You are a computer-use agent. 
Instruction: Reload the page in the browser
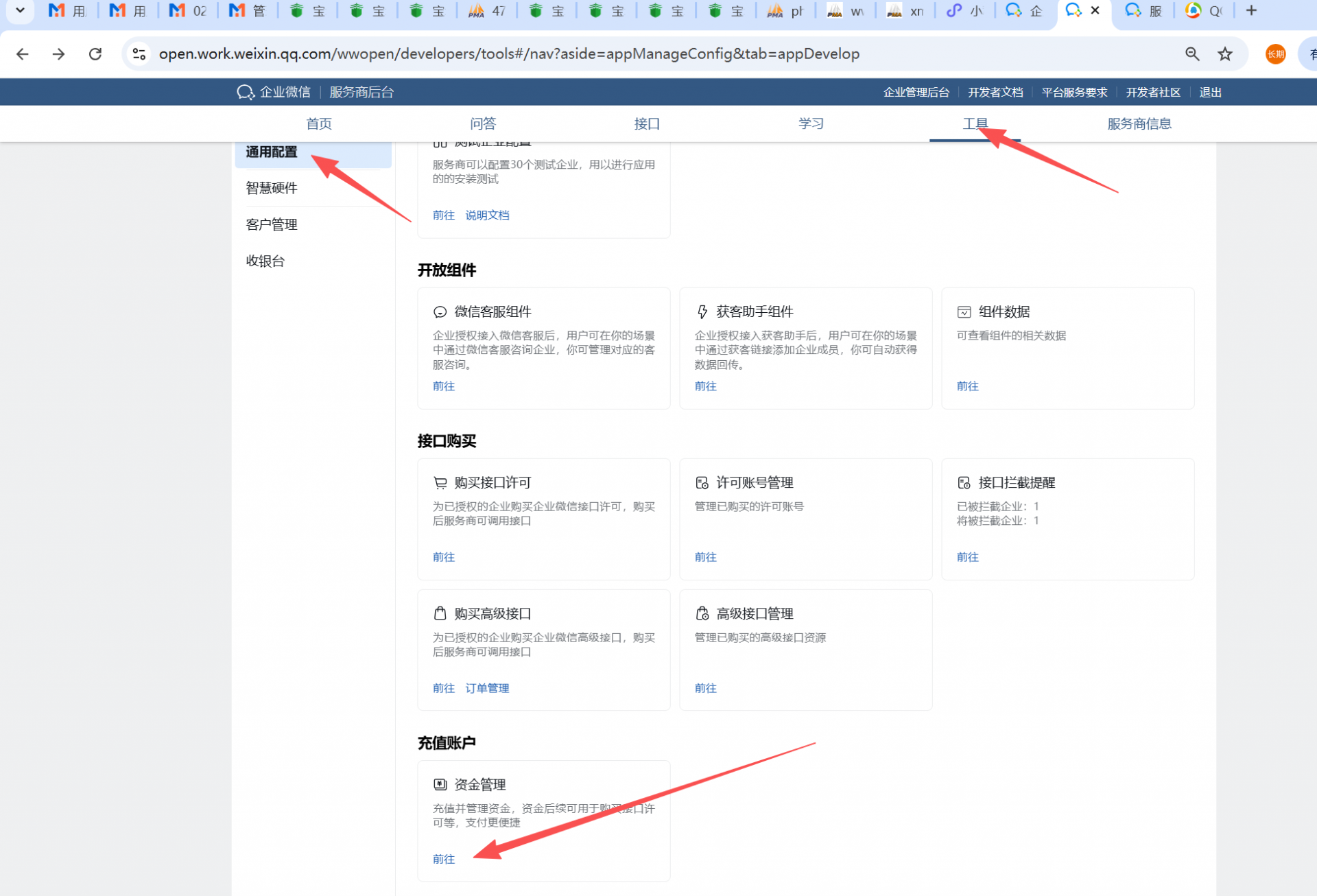95,54
